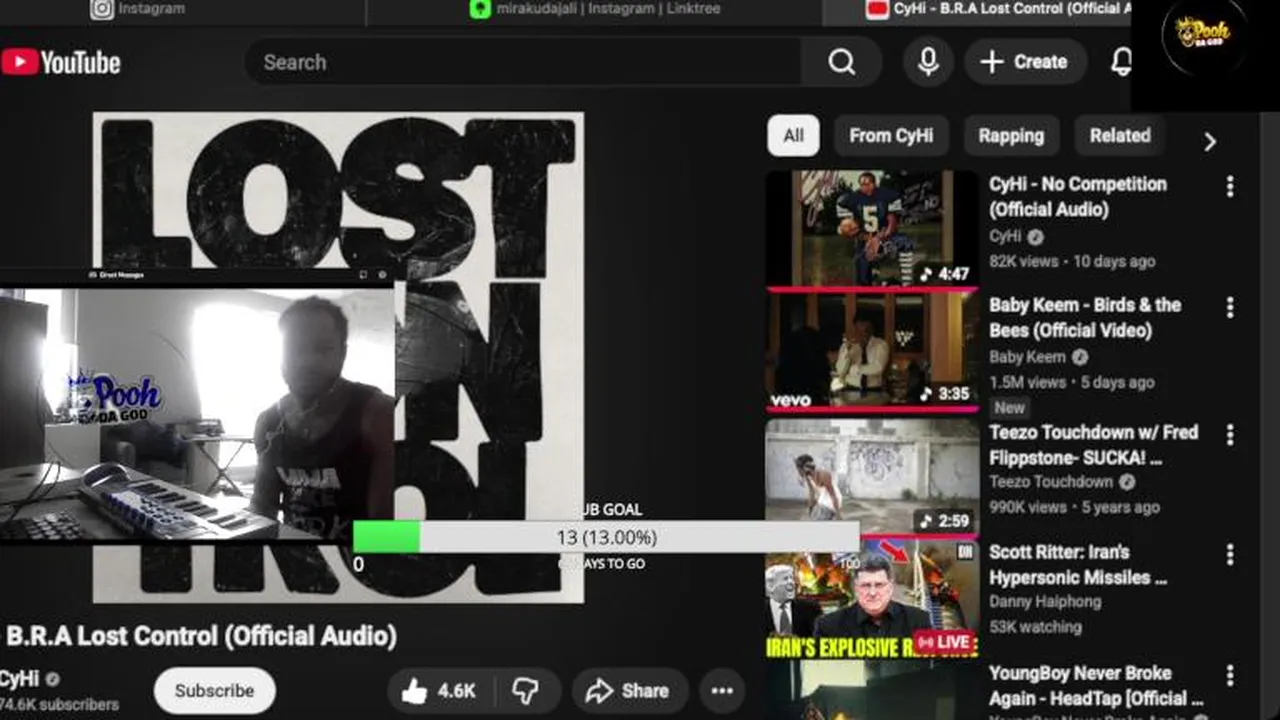
Task: Open options menu for Teezo Touchdown video
Action: 1230,434
